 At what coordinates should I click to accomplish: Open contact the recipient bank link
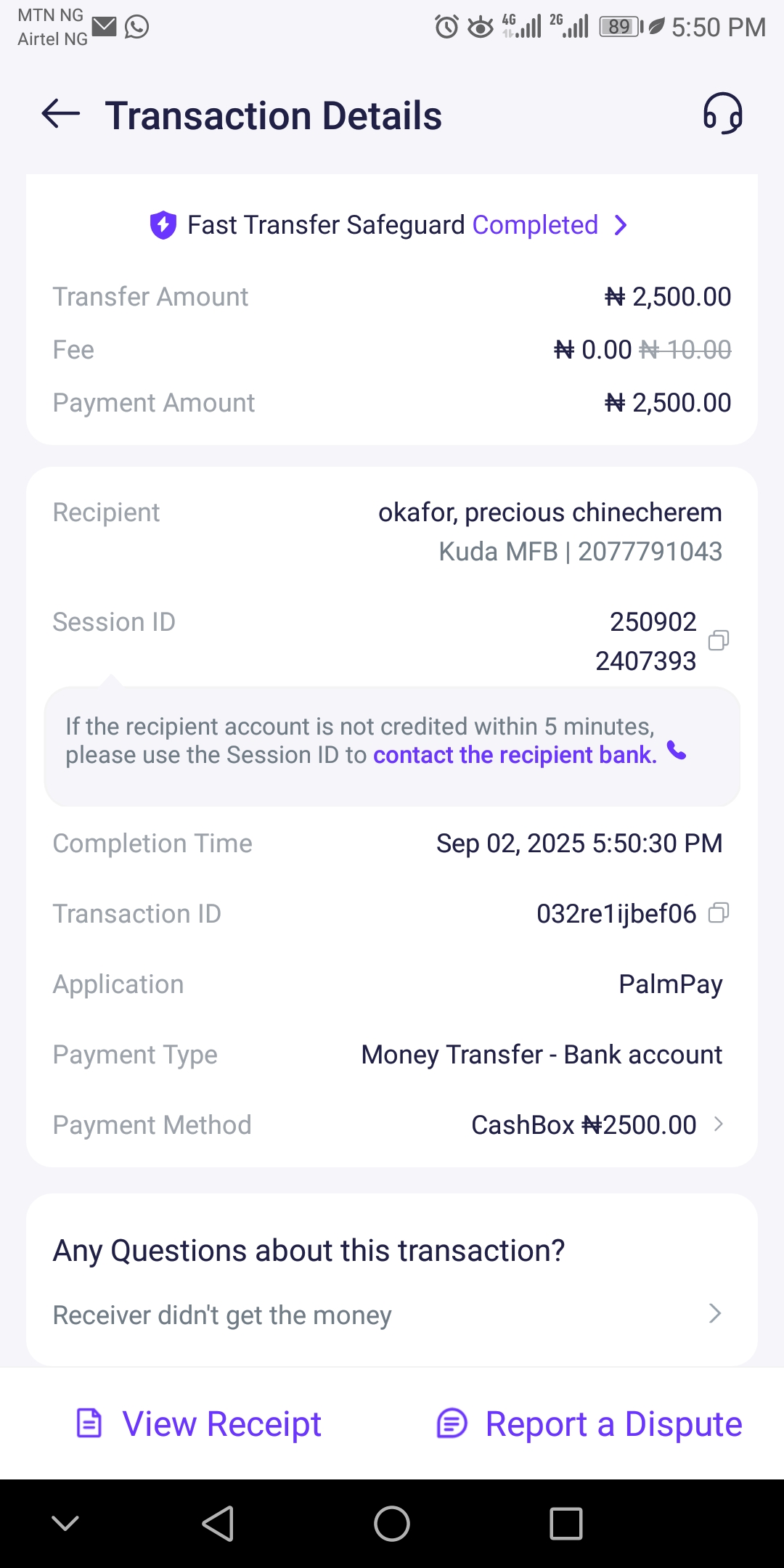click(x=515, y=755)
